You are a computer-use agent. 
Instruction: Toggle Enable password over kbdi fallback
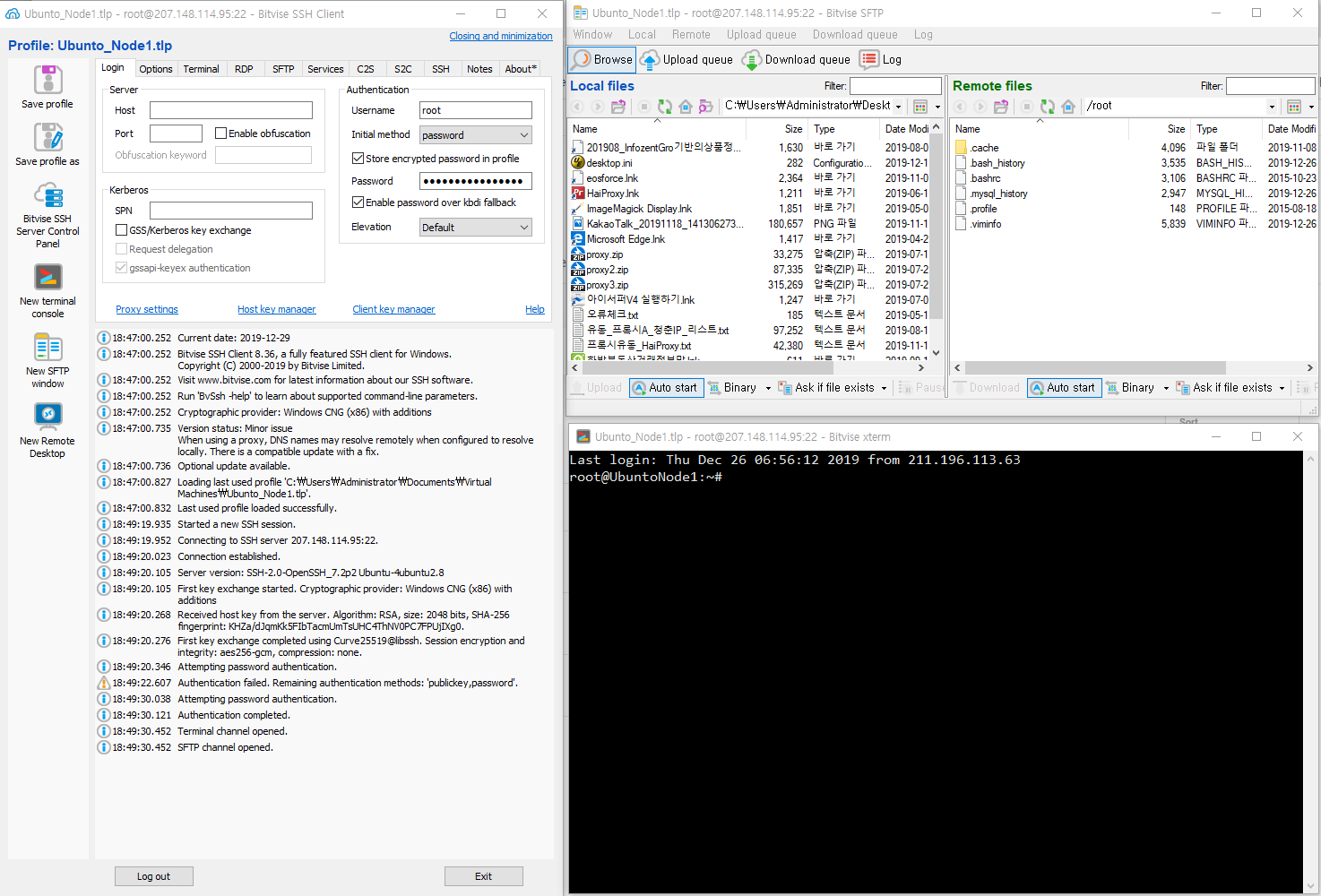click(358, 202)
